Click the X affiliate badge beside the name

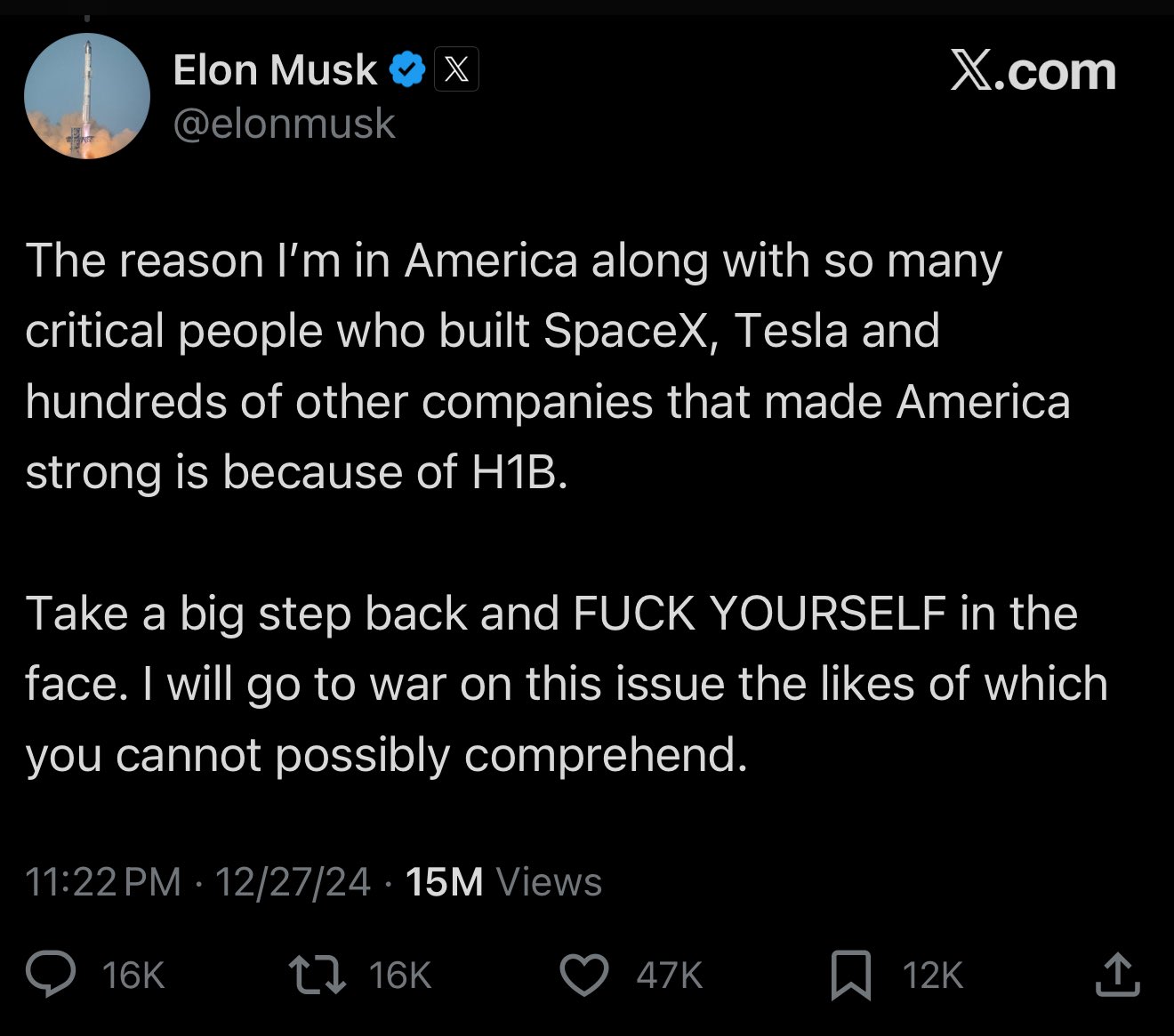click(456, 70)
